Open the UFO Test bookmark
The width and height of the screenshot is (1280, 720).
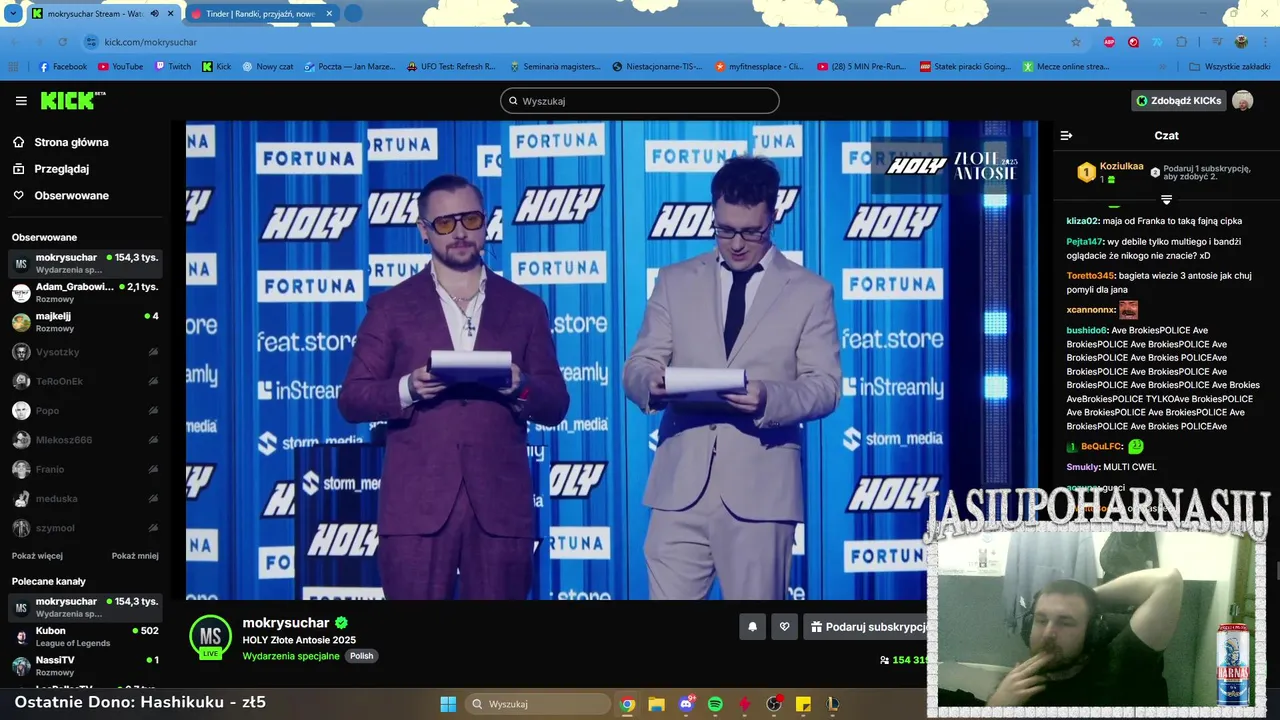(451, 67)
